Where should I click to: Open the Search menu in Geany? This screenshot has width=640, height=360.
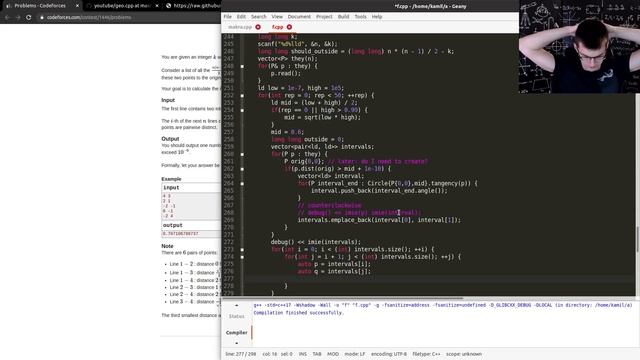click(x=259, y=17)
